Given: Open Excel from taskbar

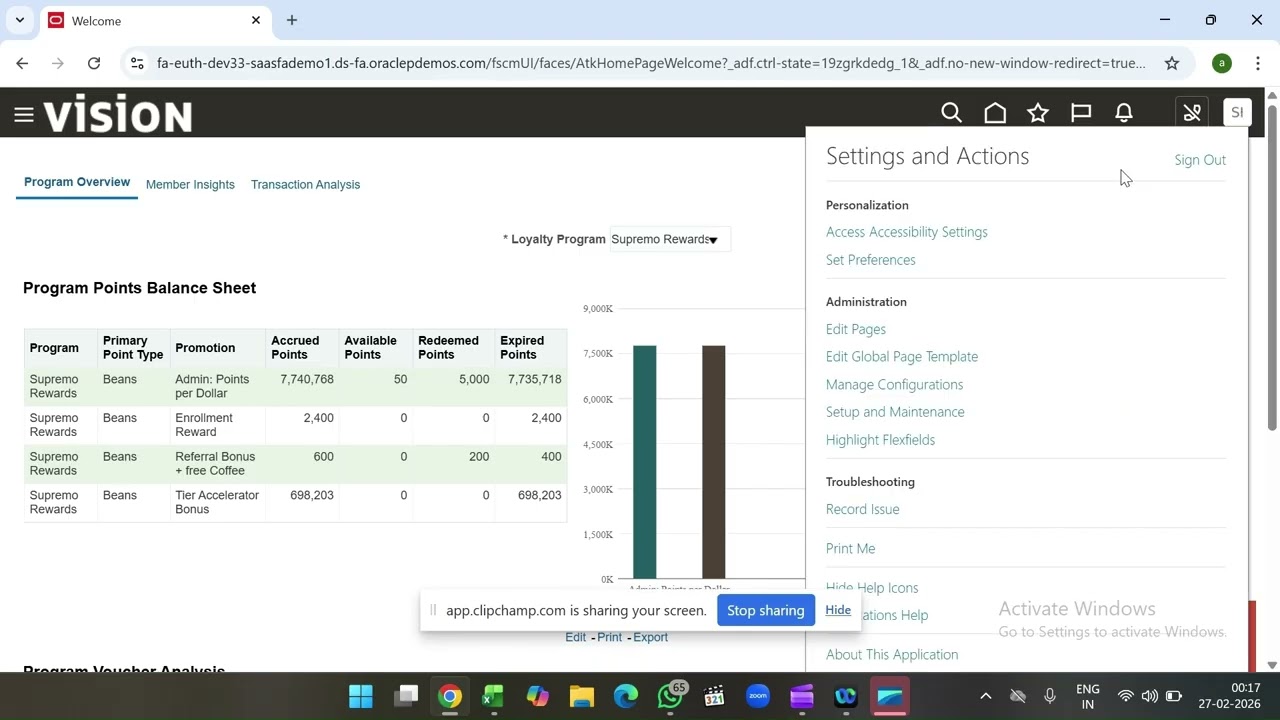Looking at the screenshot, I should point(493,696).
